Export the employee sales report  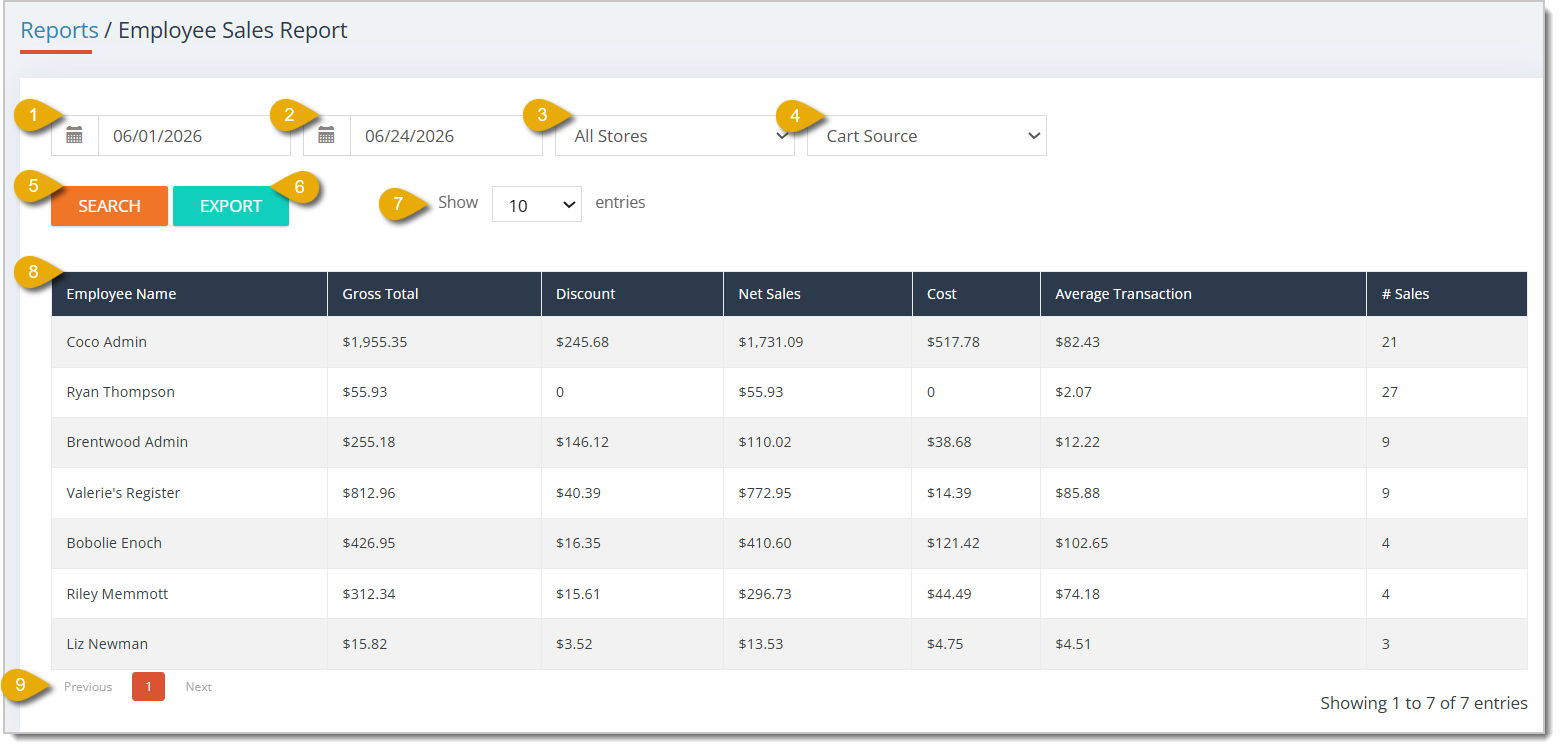tap(231, 206)
